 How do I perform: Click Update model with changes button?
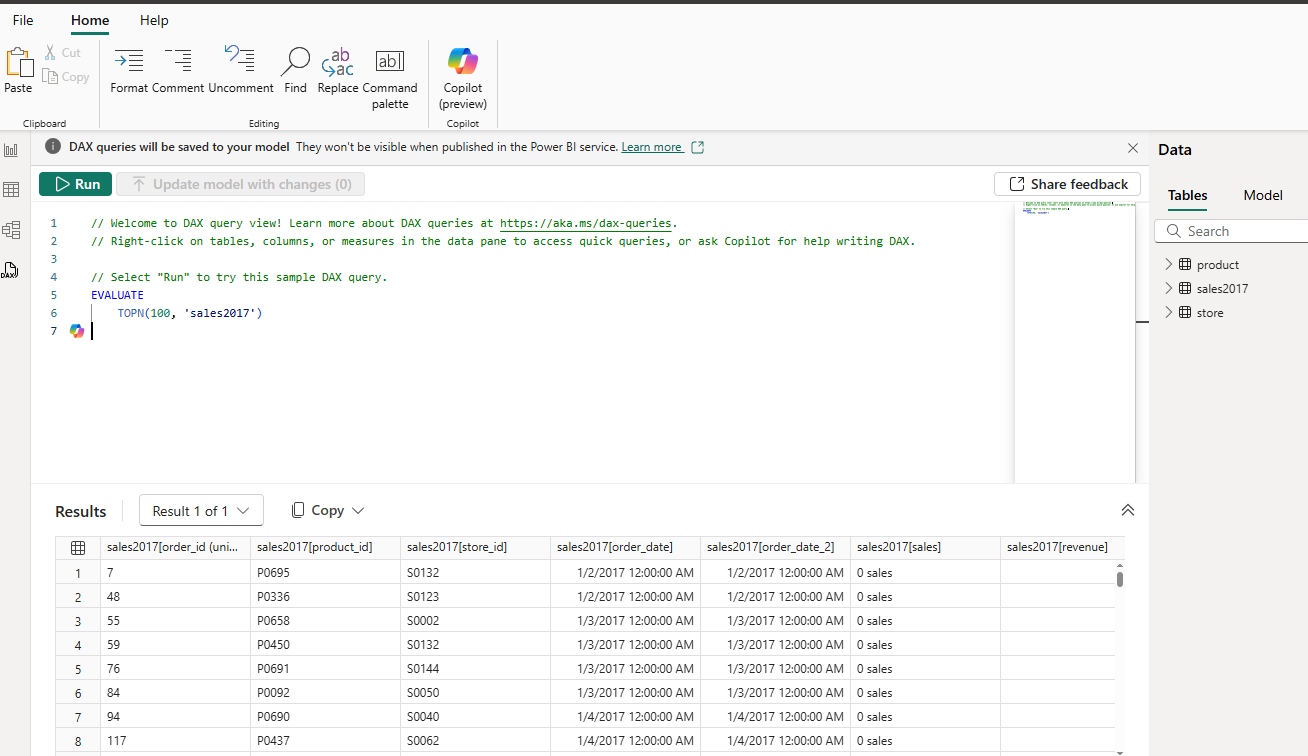[x=240, y=184]
